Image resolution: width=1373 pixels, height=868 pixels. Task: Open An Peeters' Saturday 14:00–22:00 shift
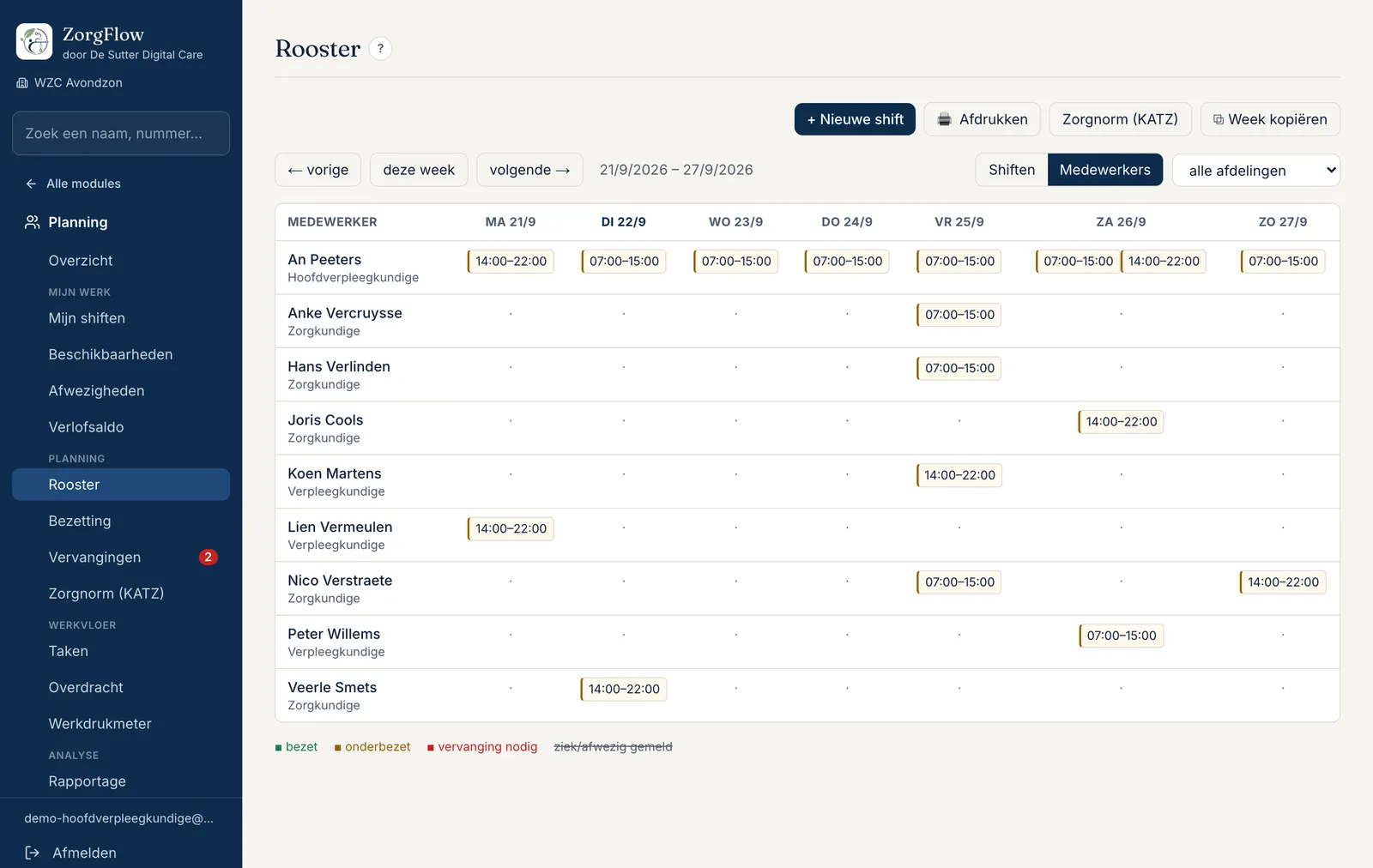(1164, 262)
